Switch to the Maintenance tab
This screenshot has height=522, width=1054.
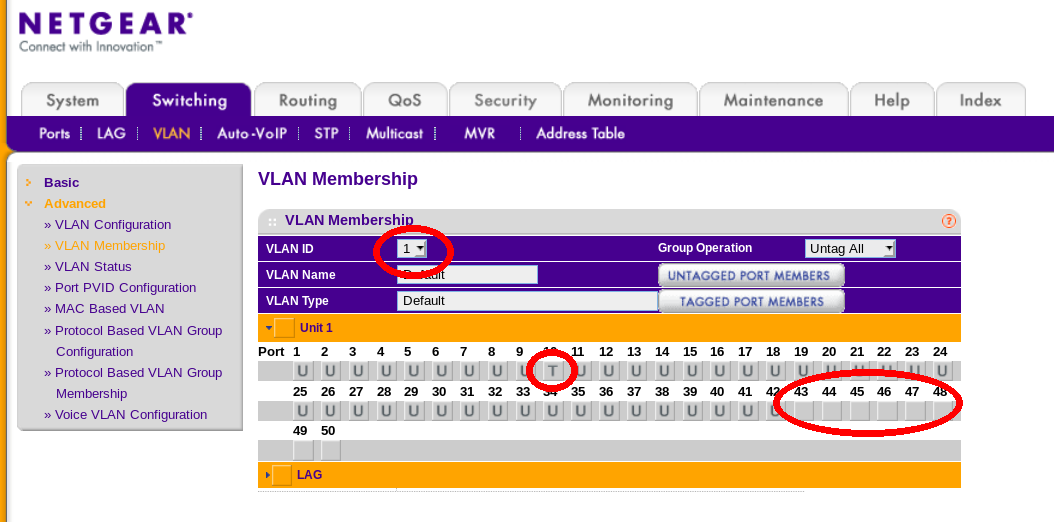click(x=773, y=100)
